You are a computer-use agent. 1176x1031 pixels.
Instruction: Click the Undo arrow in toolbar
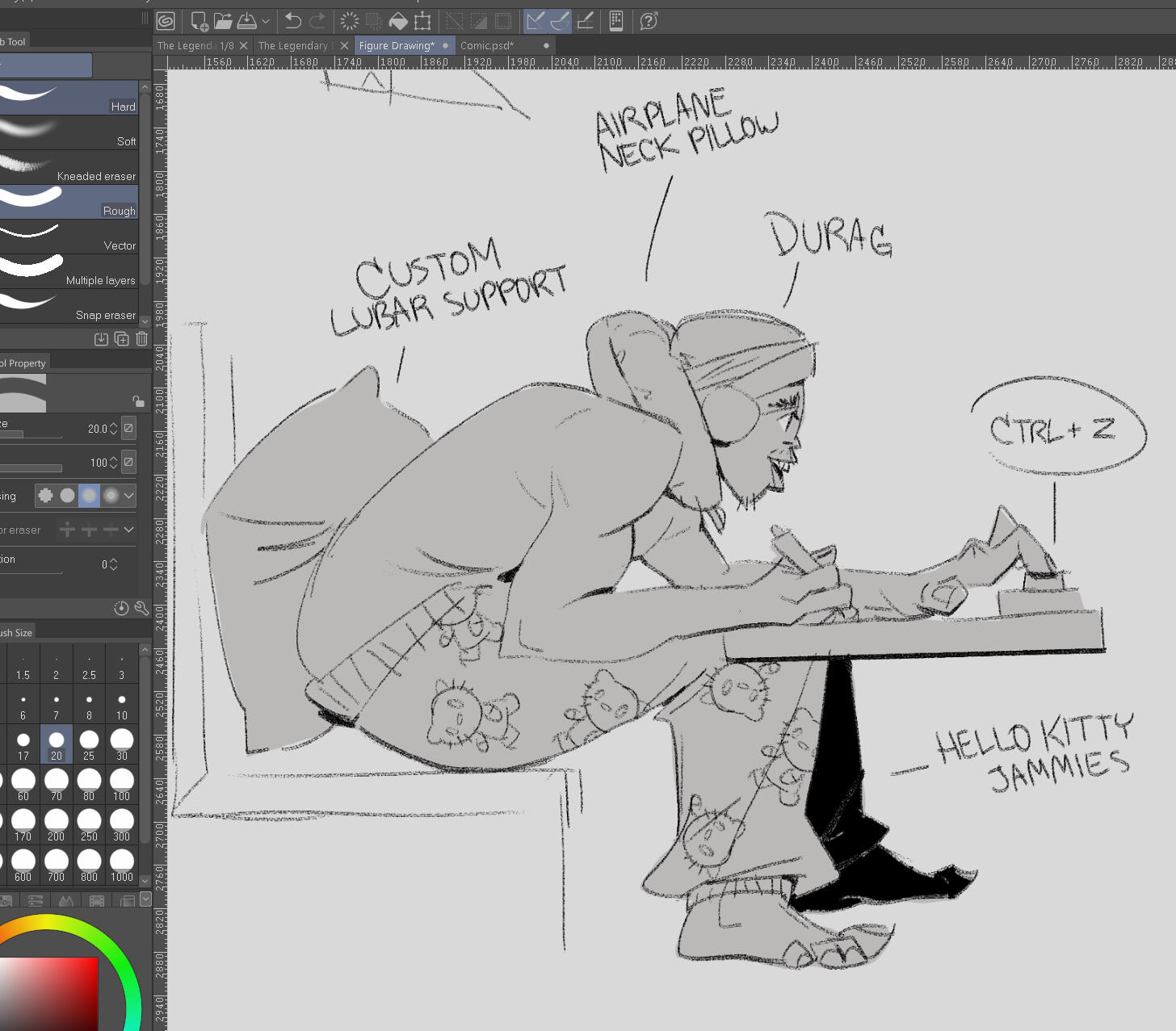tap(293, 21)
